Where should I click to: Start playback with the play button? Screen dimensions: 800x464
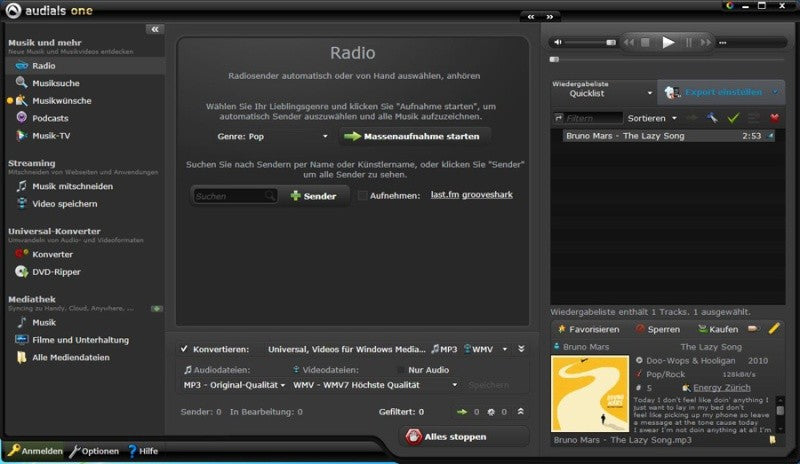pos(668,42)
